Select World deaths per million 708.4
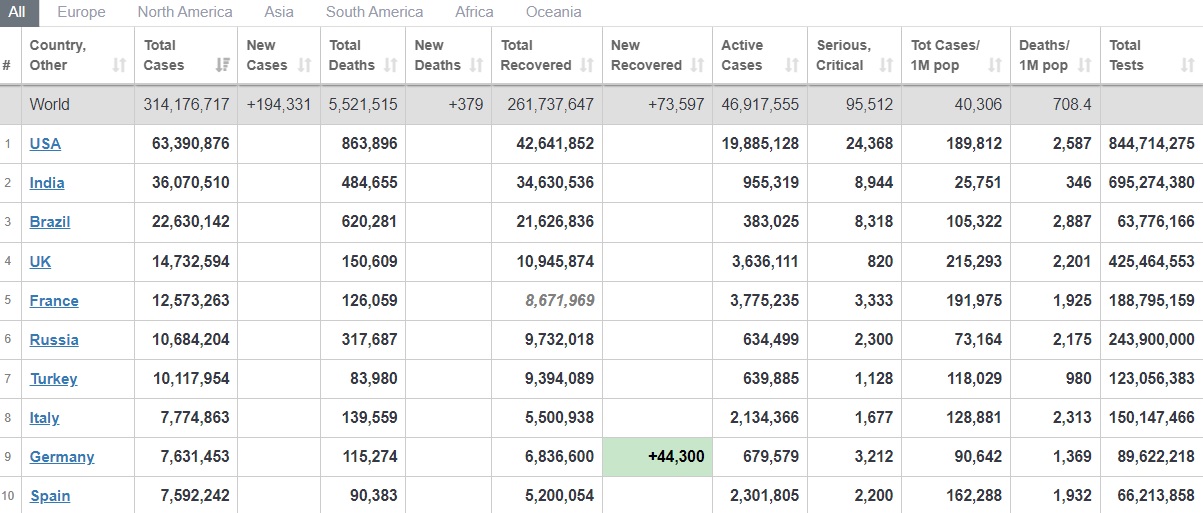Screen dimensions: 1203x513 tap(1072, 104)
